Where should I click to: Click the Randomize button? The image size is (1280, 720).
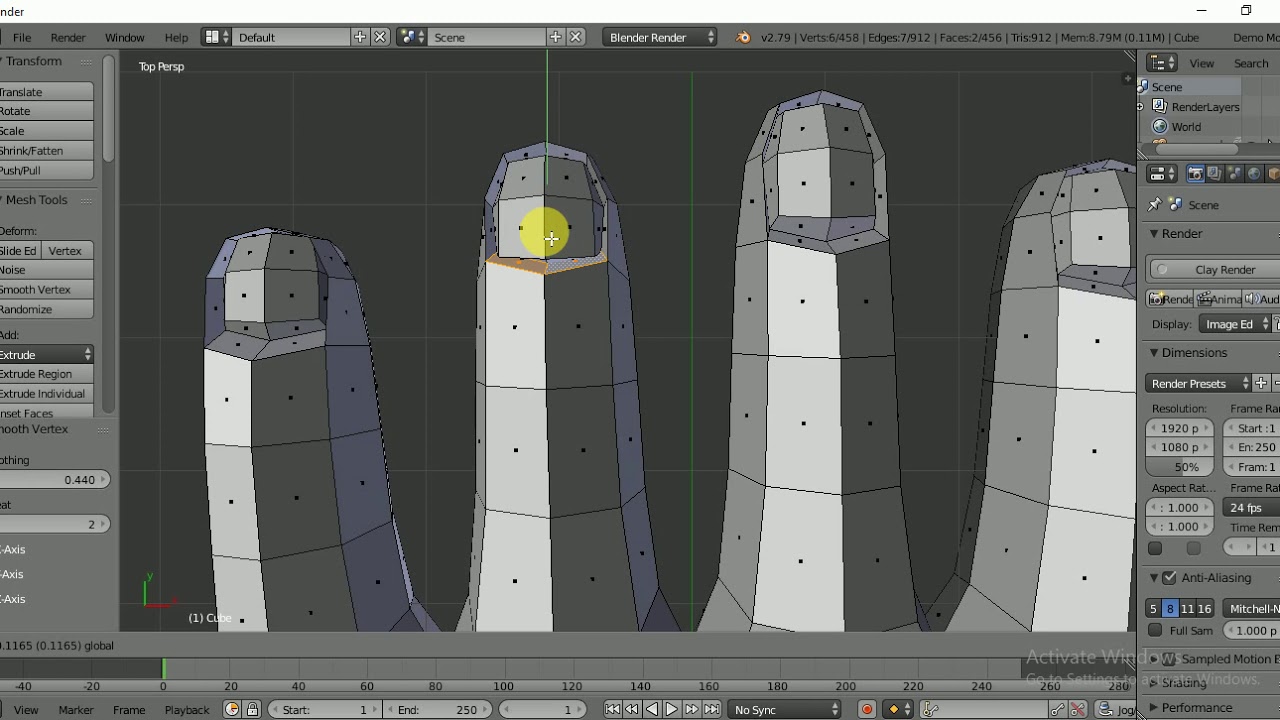[46, 310]
